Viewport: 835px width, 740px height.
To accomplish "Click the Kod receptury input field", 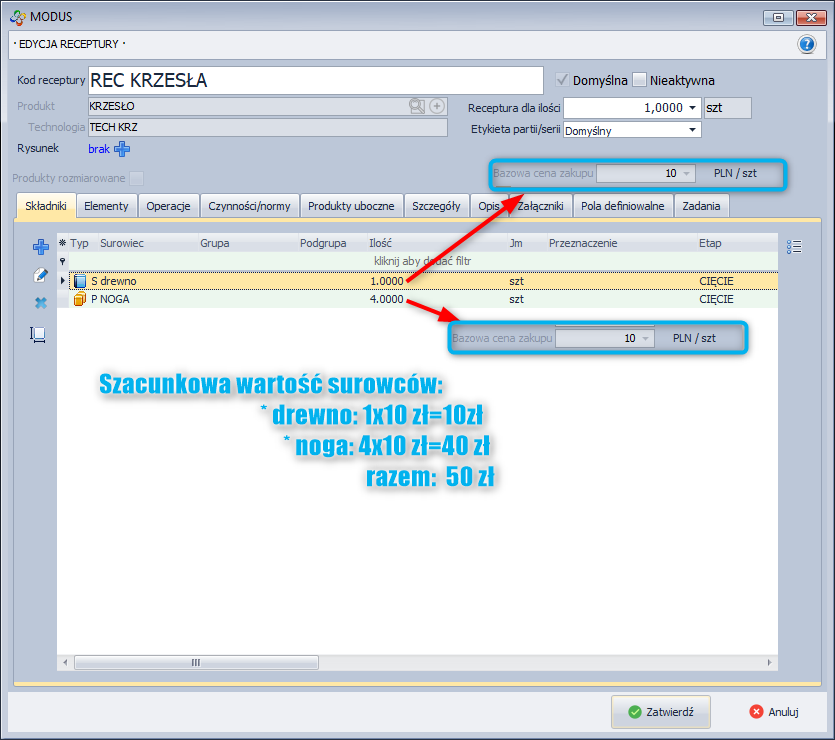I will pos(314,81).
